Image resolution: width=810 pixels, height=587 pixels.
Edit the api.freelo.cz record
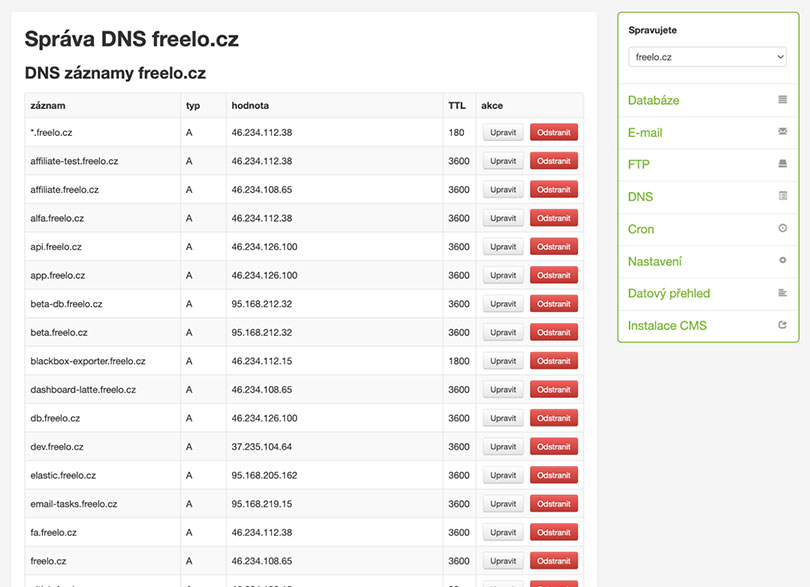point(503,246)
